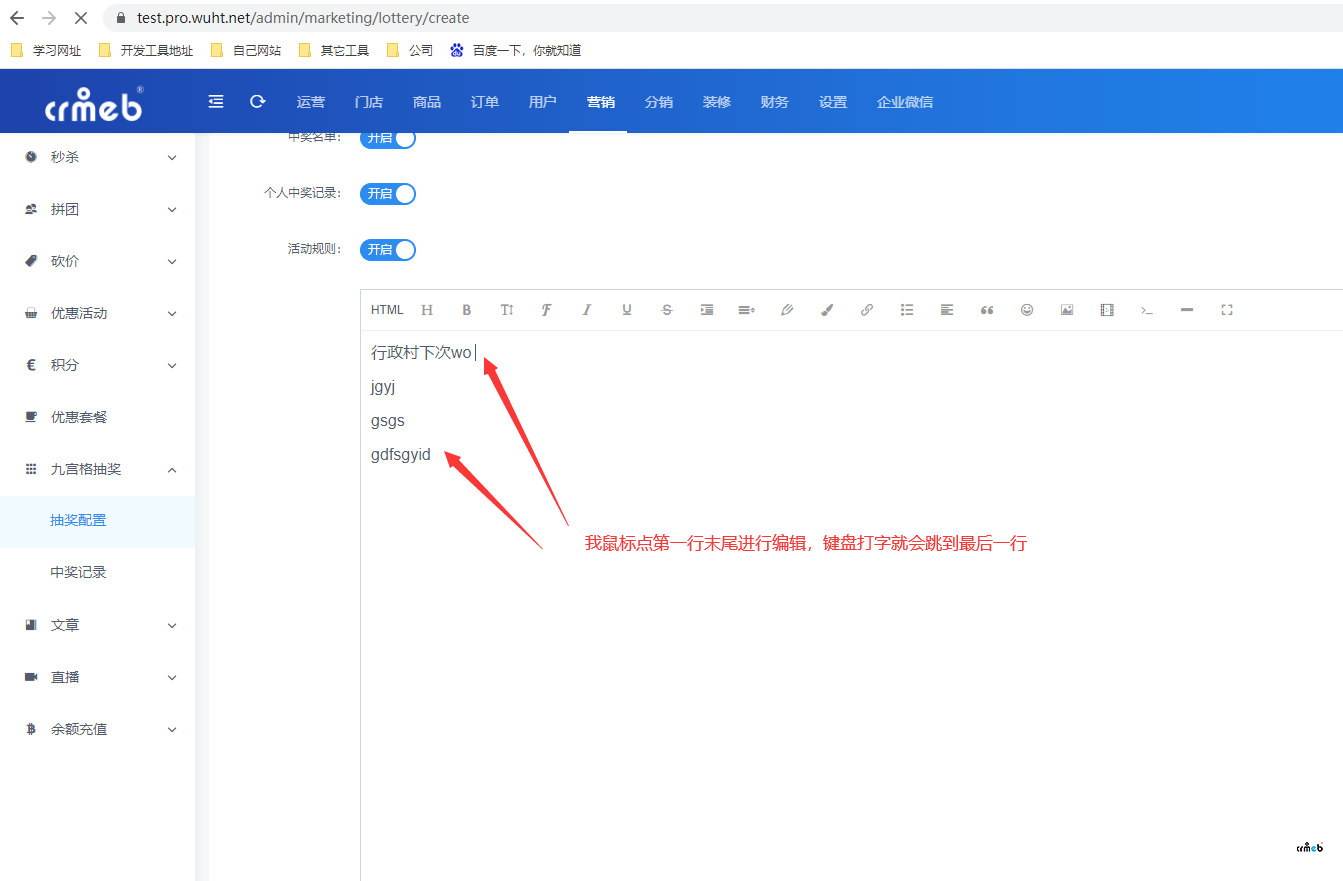Toggle bold formatting in editor
1343x881 pixels.
pyautogui.click(x=467, y=310)
